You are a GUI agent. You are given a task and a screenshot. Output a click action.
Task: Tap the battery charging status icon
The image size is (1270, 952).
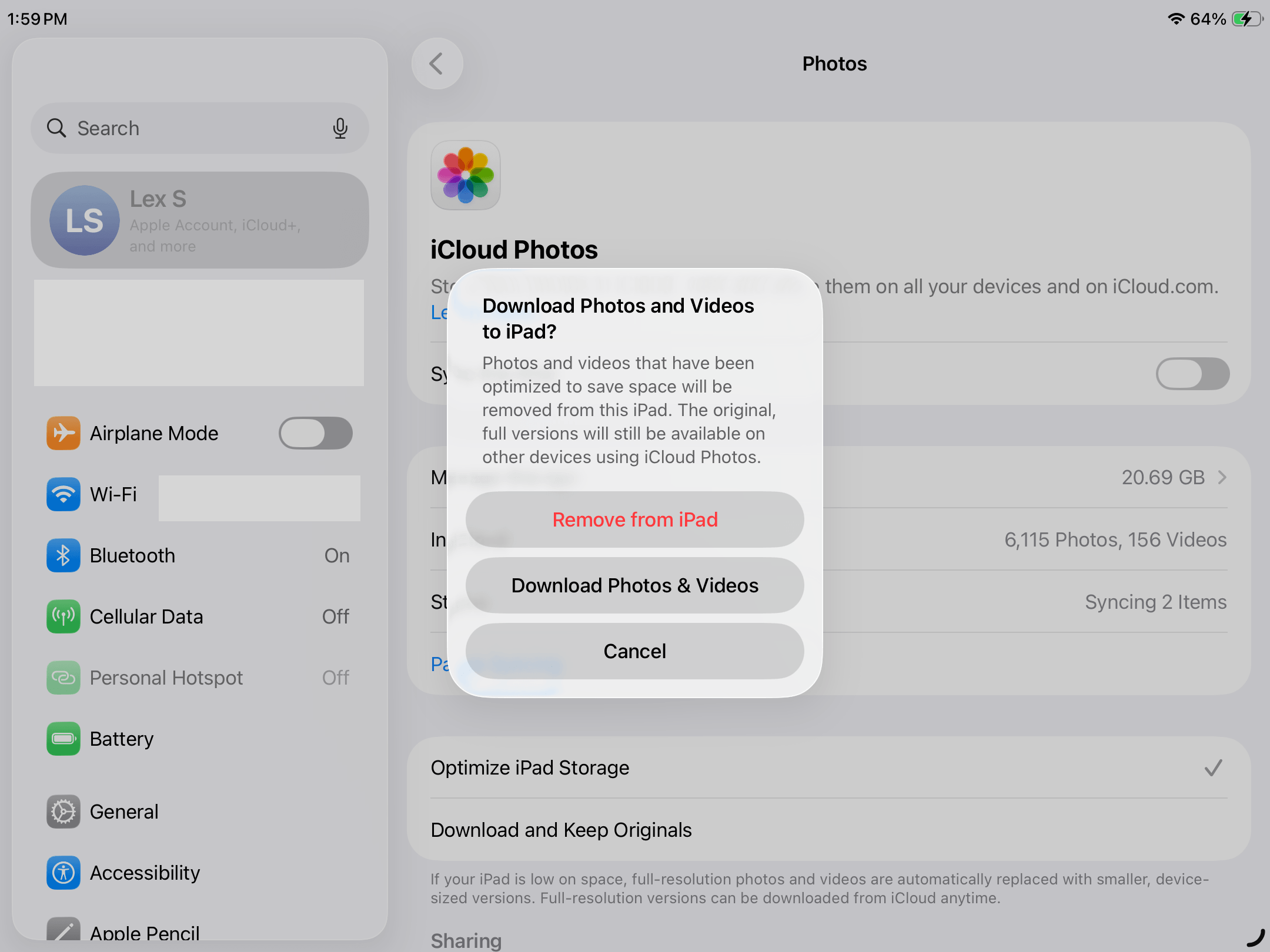[1246, 19]
